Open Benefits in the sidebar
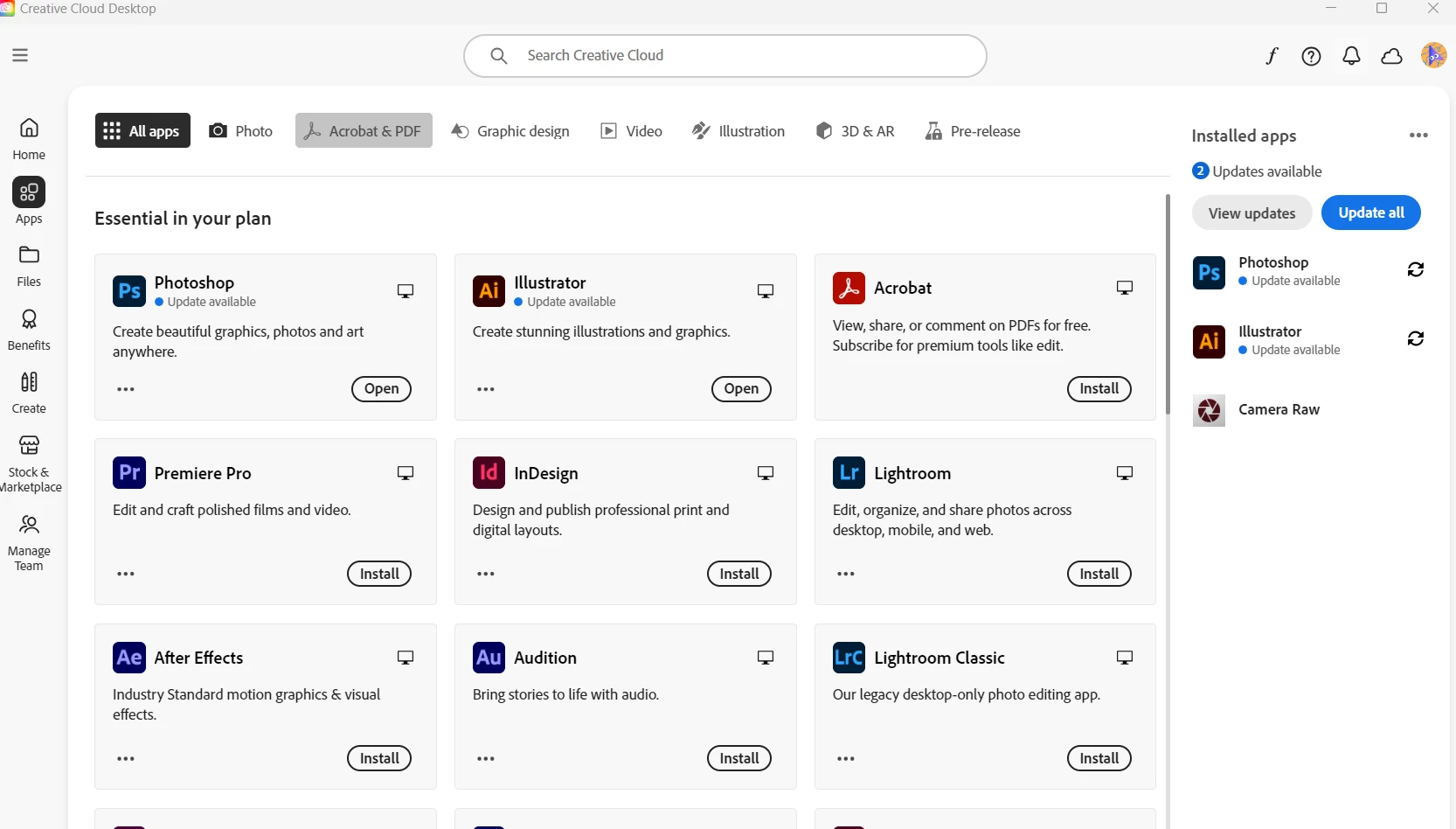Image resolution: width=1456 pixels, height=829 pixels. pyautogui.click(x=29, y=330)
